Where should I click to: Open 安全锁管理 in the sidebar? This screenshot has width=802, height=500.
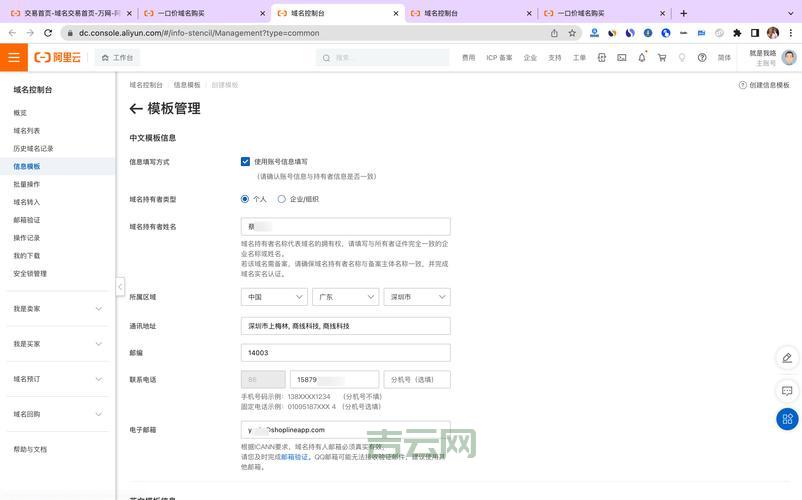coord(30,274)
